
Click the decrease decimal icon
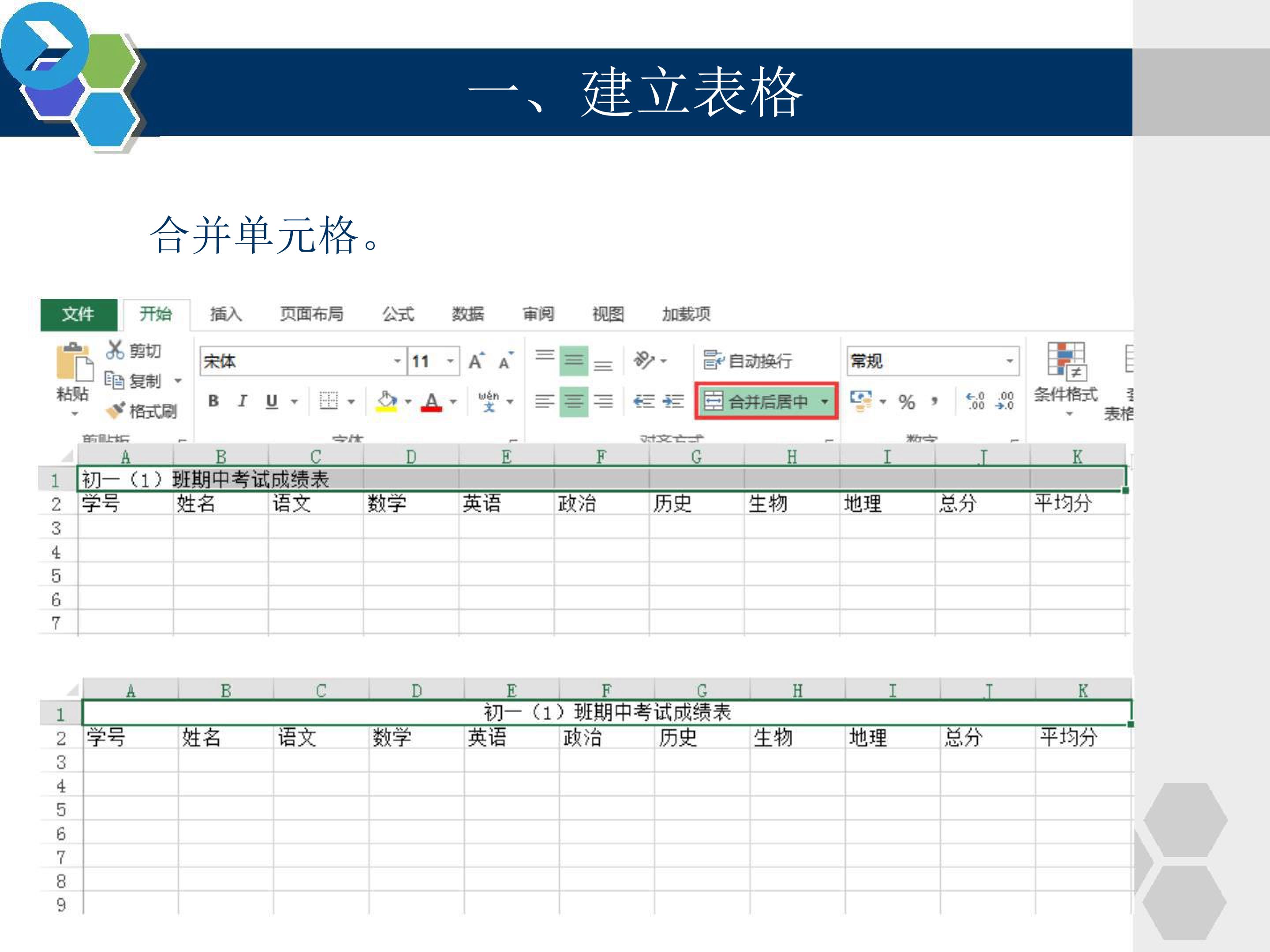coord(1004,401)
